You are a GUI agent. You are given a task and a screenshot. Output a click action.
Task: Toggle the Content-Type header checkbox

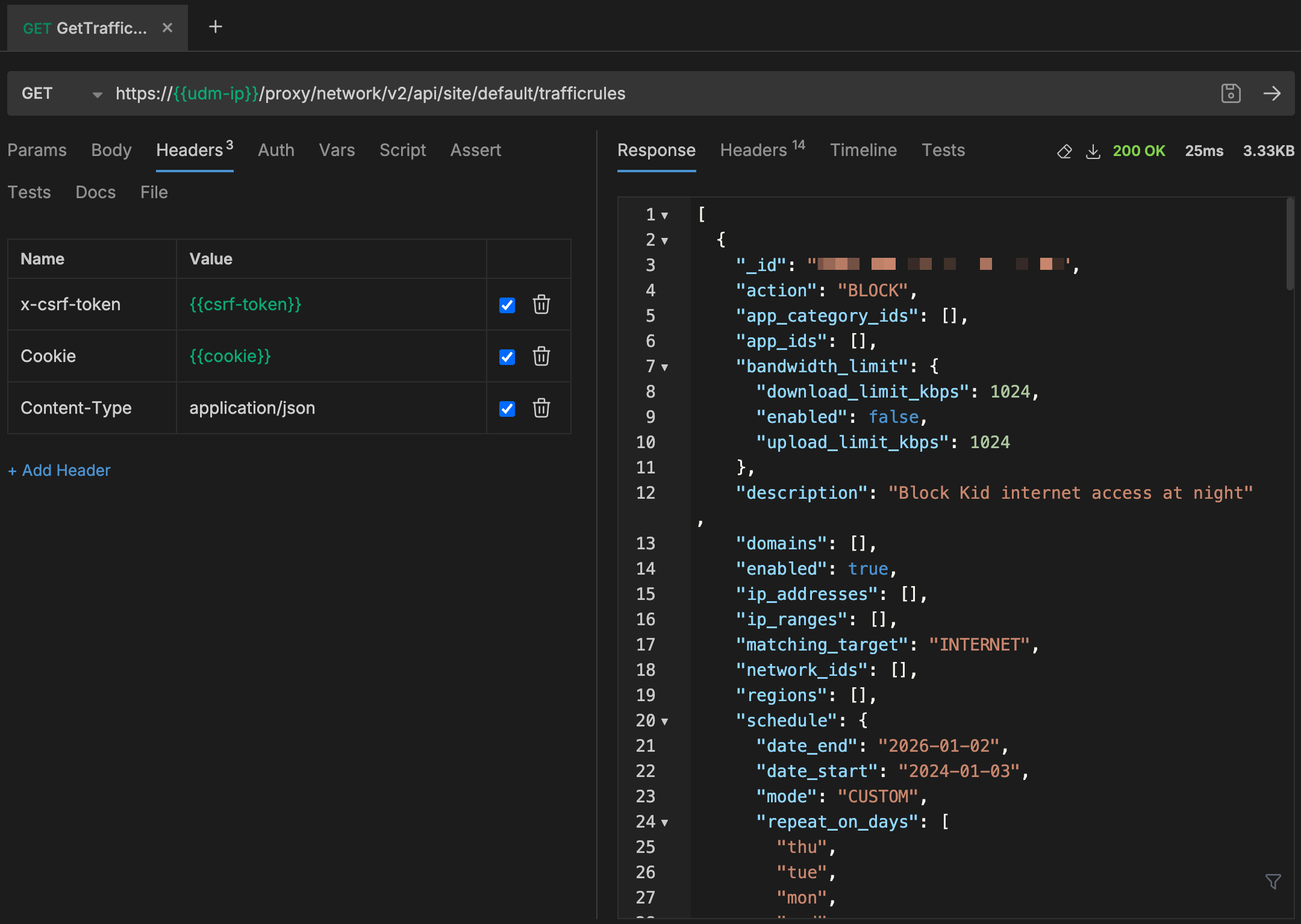507,409
